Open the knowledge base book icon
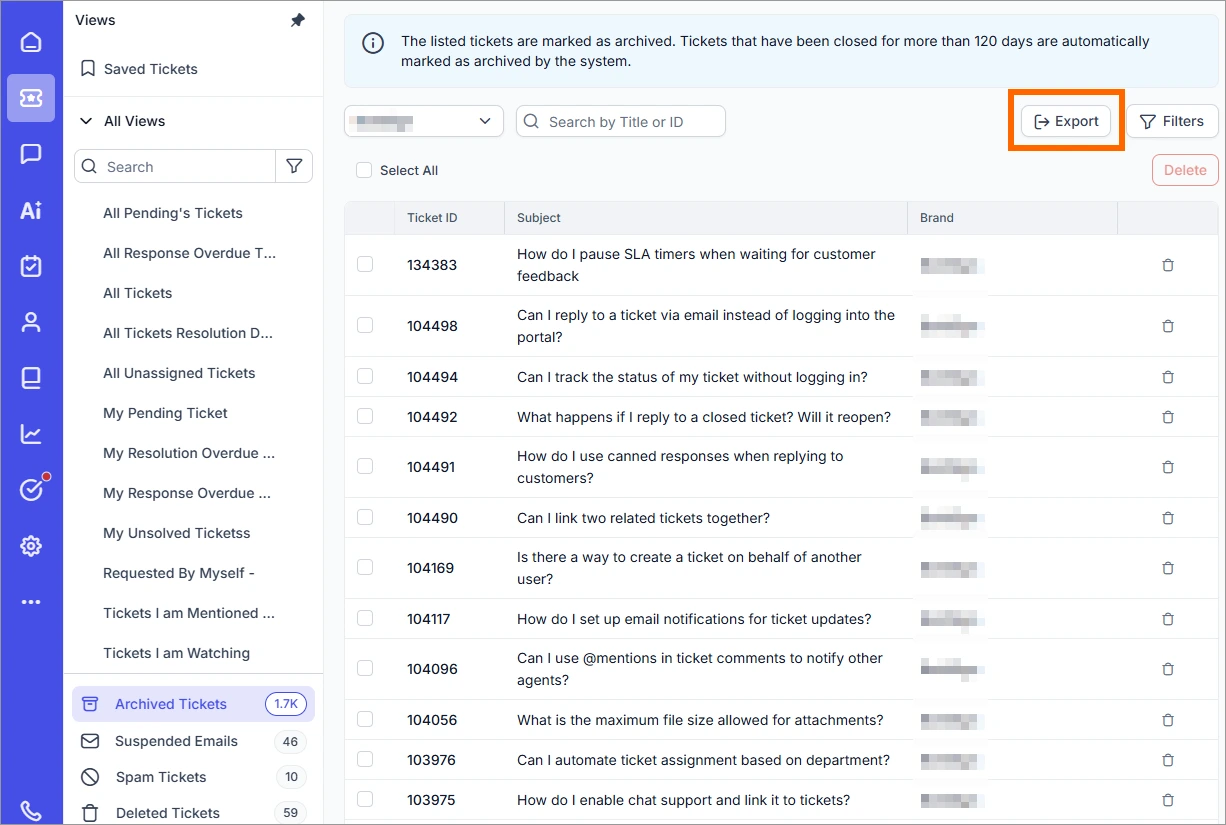The width and height of the screenshot is (1226, 825). (x=31, y=378)
